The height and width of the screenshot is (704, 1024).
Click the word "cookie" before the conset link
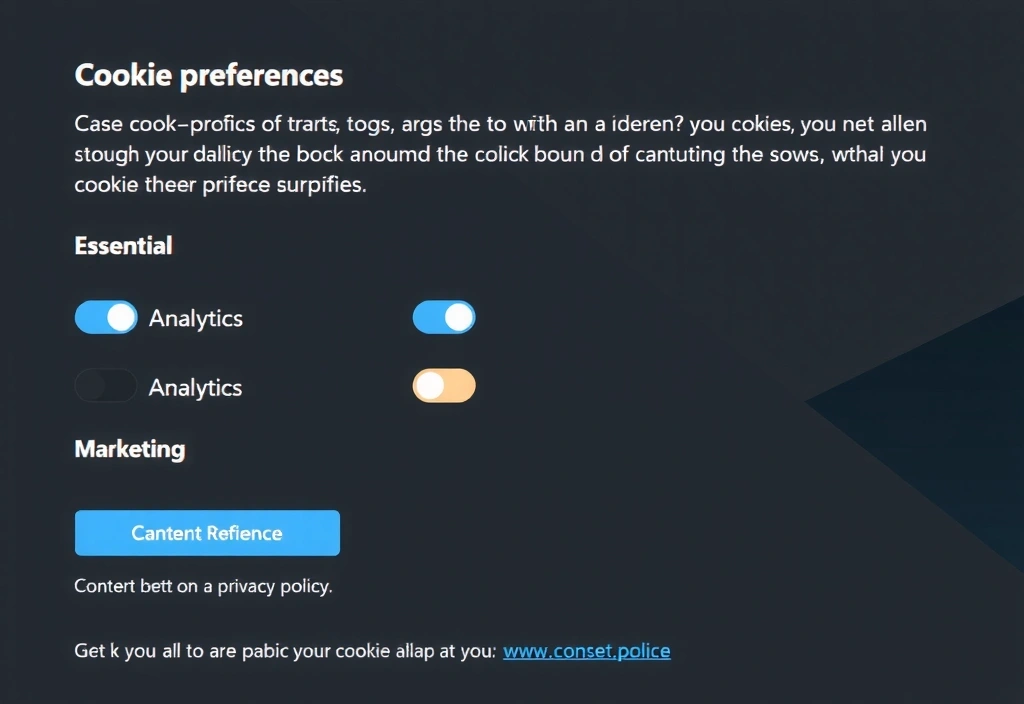click(363, 651)
